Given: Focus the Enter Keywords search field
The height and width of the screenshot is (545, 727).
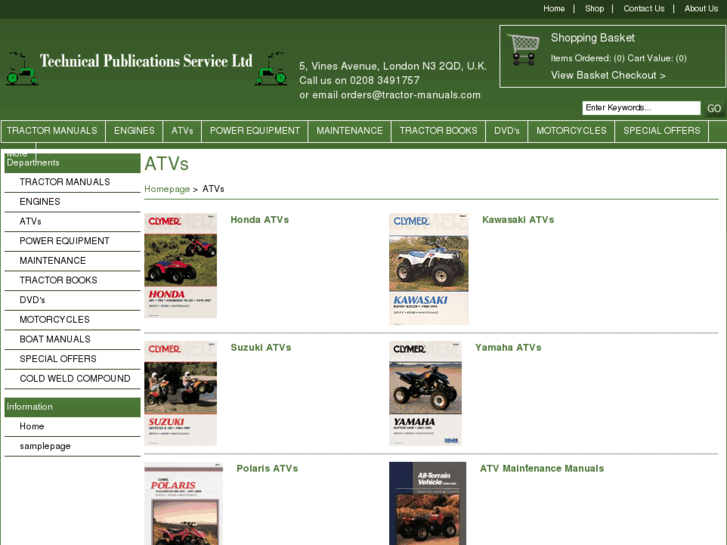Looking at the screenshot, I should pos(641,108).
